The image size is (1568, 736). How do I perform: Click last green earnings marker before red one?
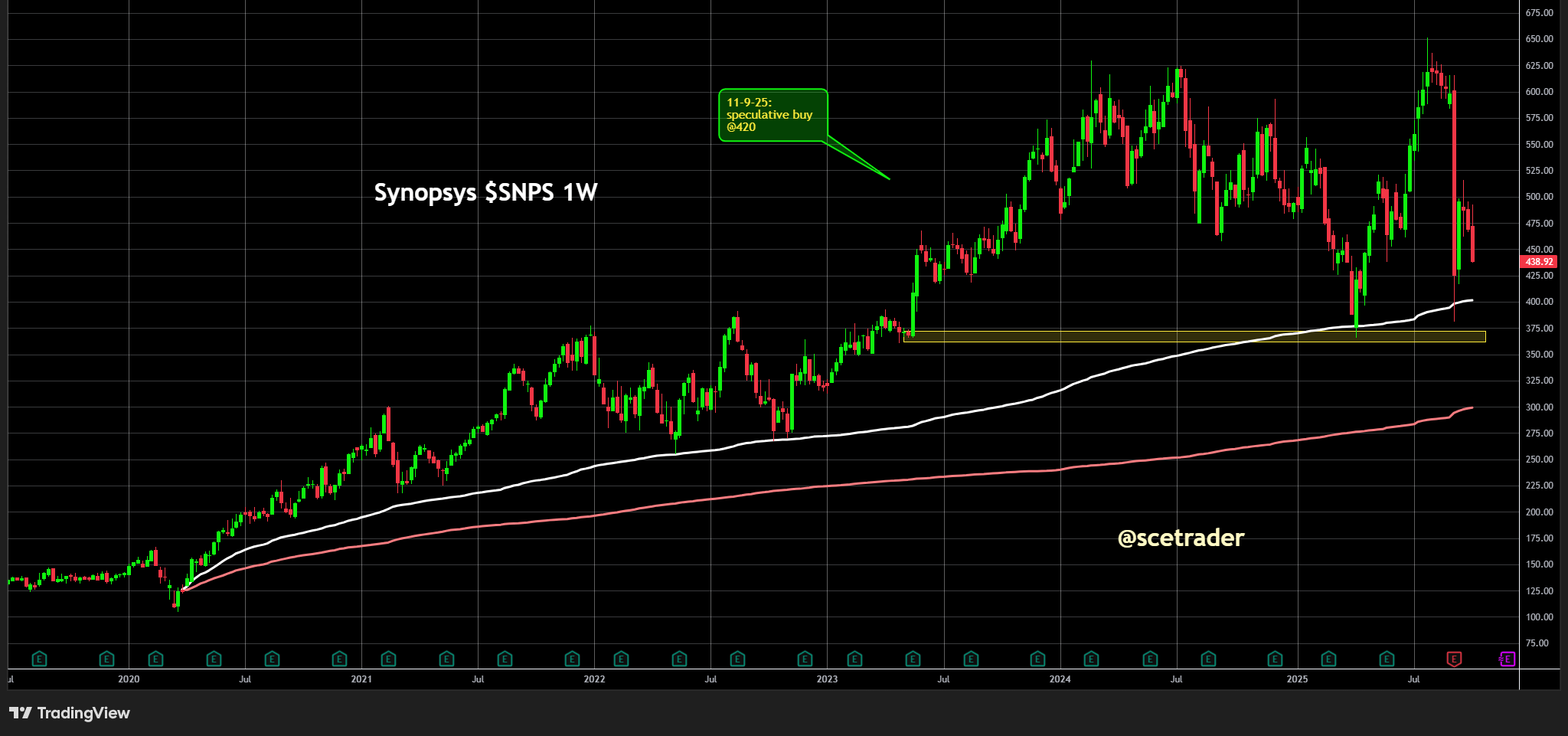click(x=1387, y=659)
